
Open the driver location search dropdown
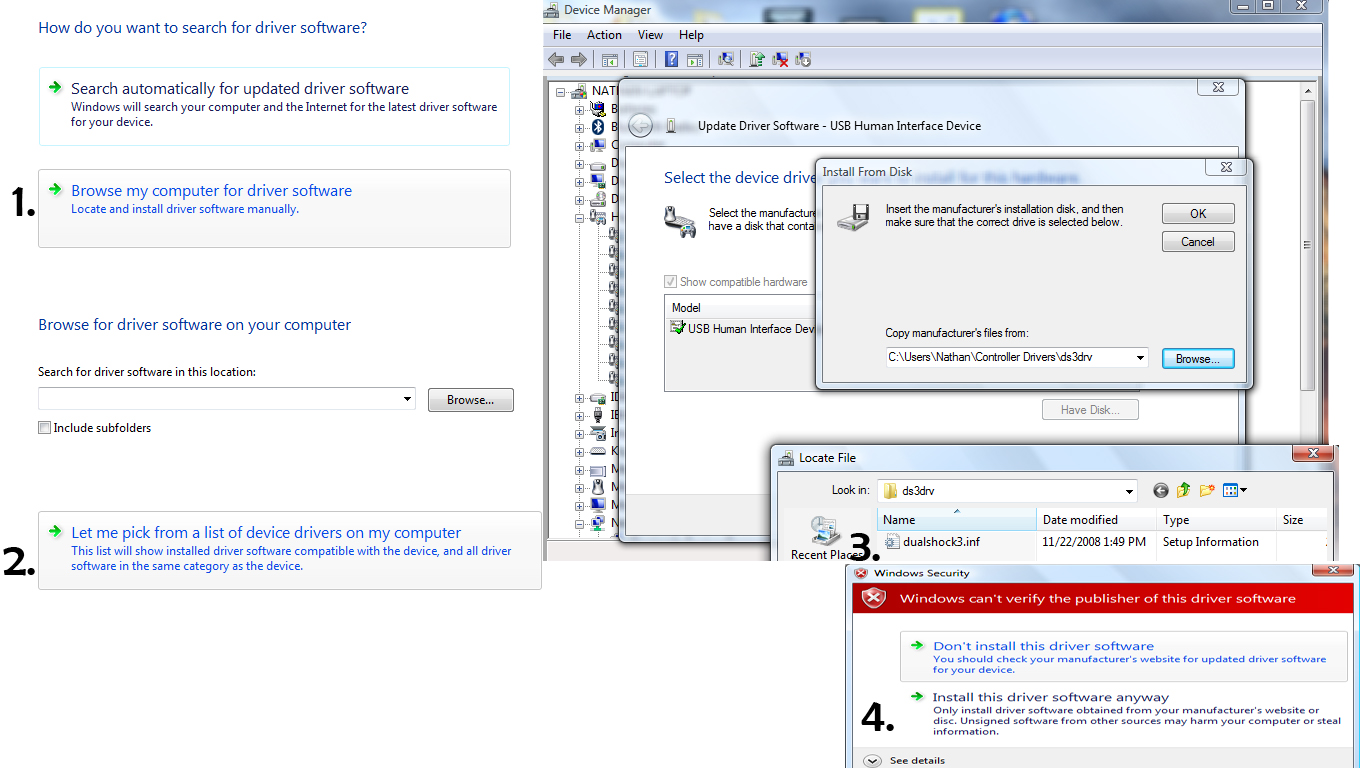pyautogui.click(x=407, y=399)
